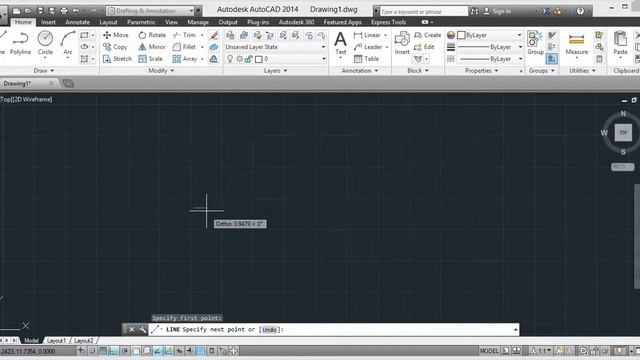Screen dimensions: 640x360
Task: Click the Drawing1* file tab
Action: (17, 84)
